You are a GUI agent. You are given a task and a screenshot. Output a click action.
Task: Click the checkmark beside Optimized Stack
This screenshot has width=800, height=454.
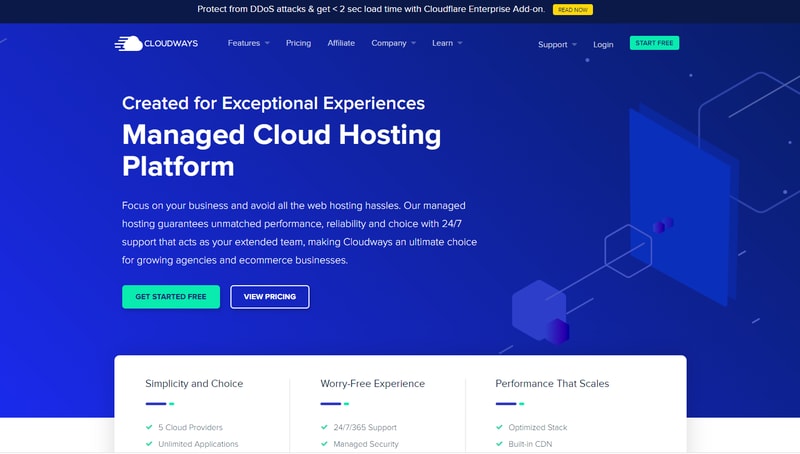tap(499, 427)
